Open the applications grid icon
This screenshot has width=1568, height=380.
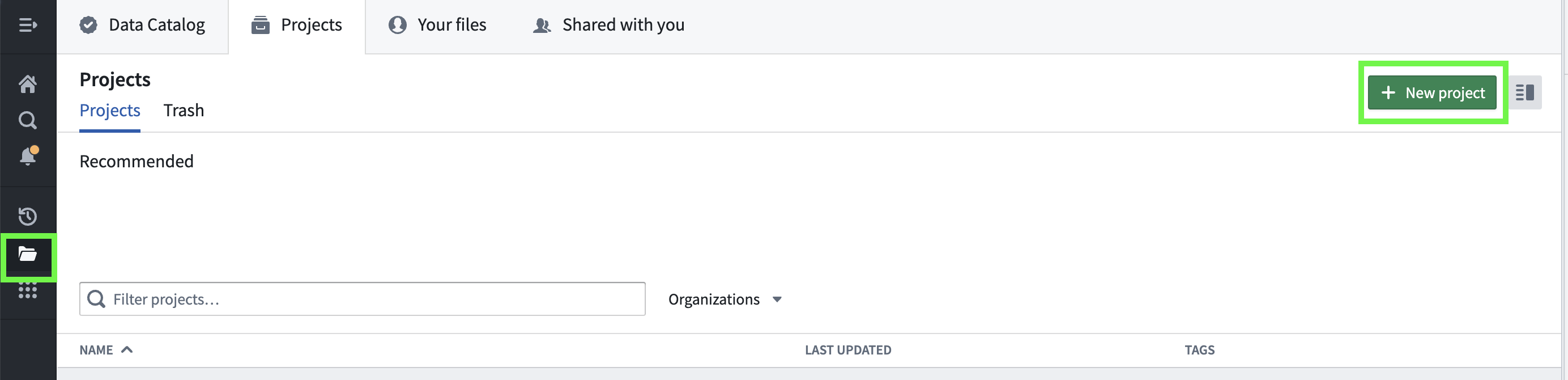click(27, 291)
